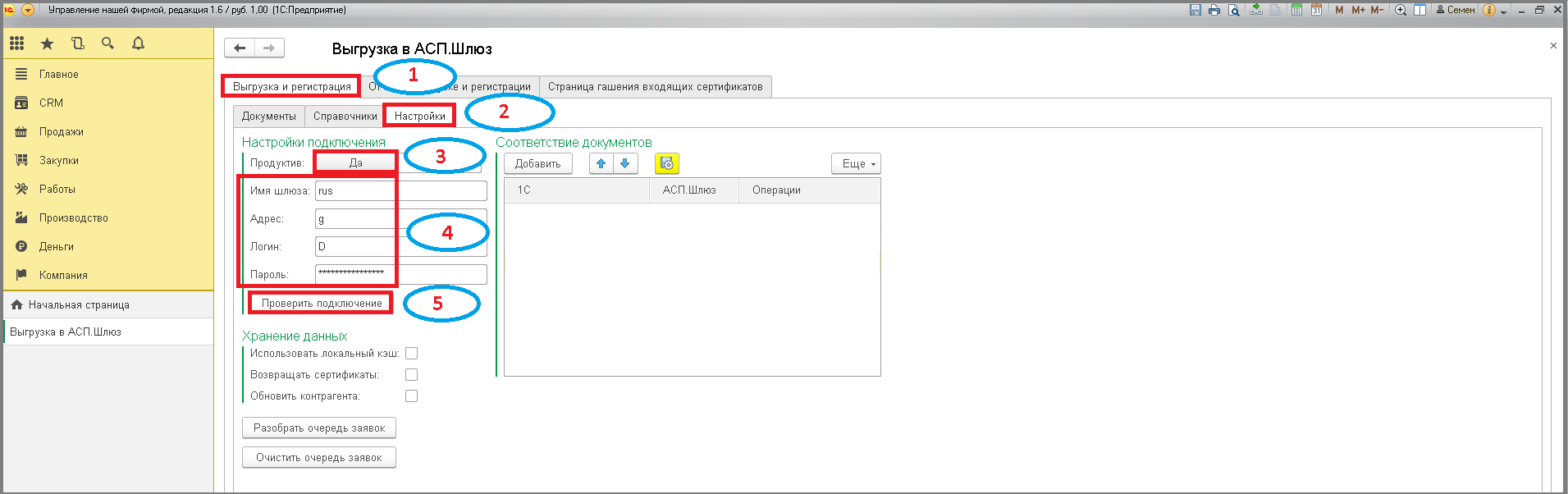Expand the small arrow beside info icon
This screenshot has width=1568, height=494.
click(1504, 11)
